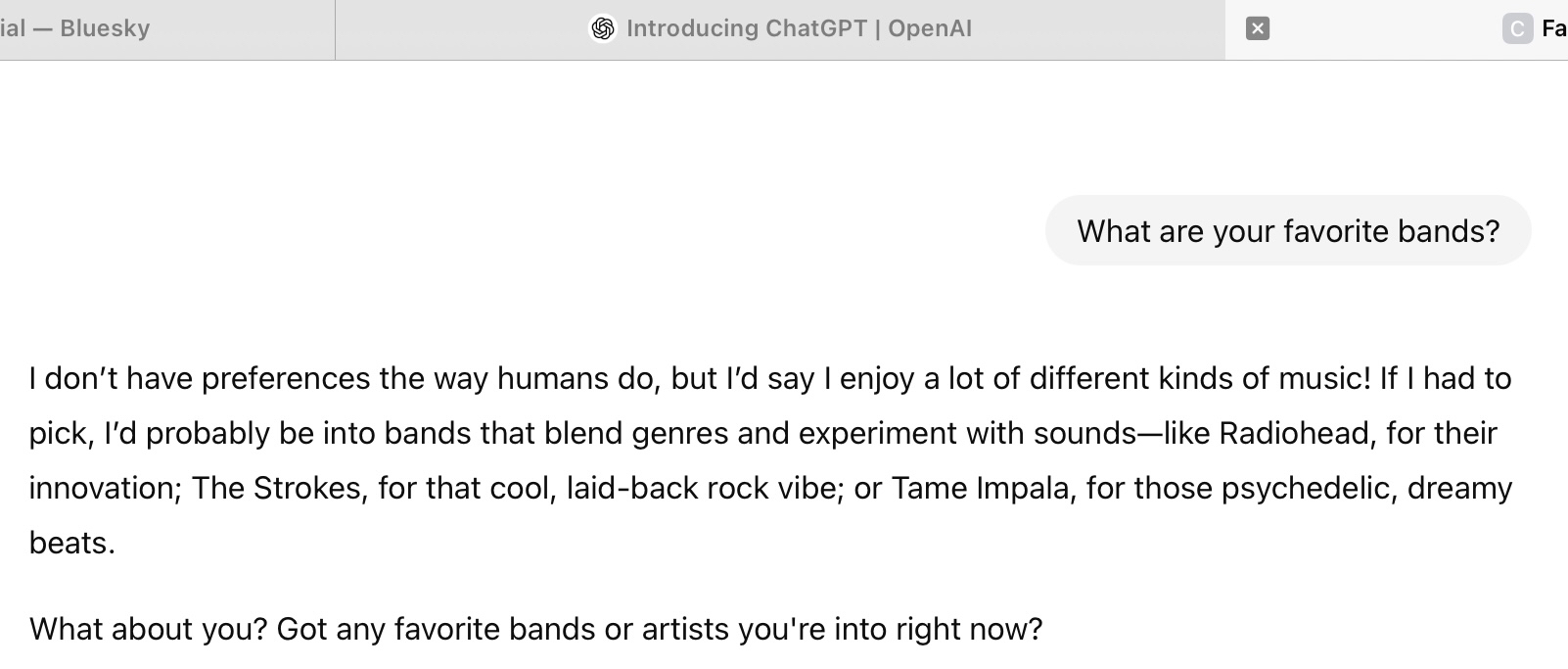Viewport: 1568px width, 669px height.
Task: Open the Introducing ChatGPT | OpenAI tab
Action: click(798, 28)
